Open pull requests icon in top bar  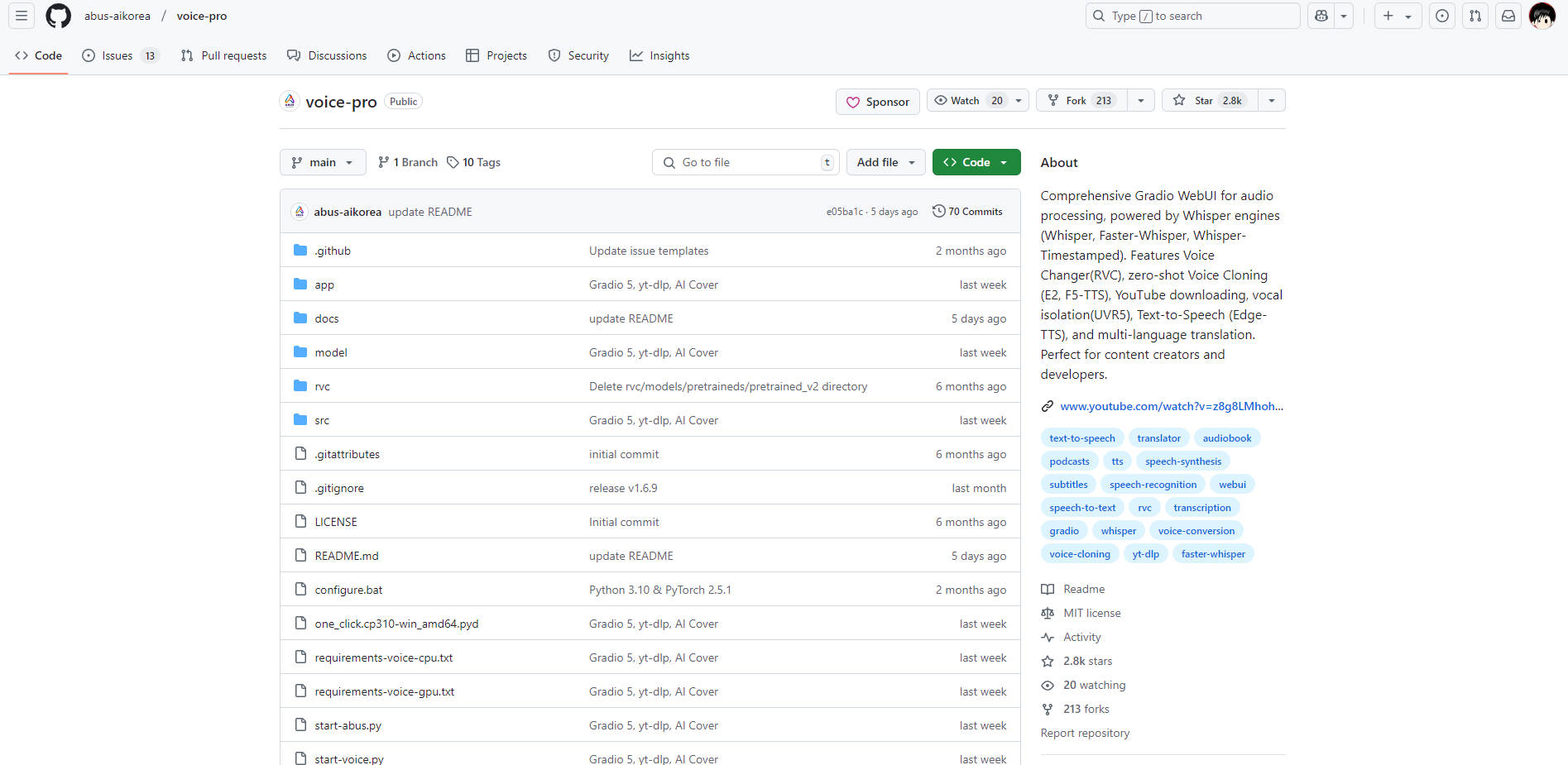click(1475, 16)
